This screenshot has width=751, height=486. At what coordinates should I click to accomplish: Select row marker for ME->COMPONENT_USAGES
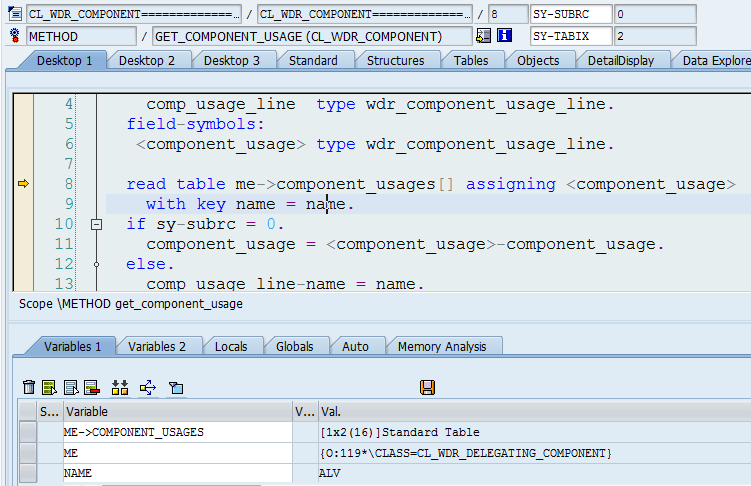[x=28, y=432]
